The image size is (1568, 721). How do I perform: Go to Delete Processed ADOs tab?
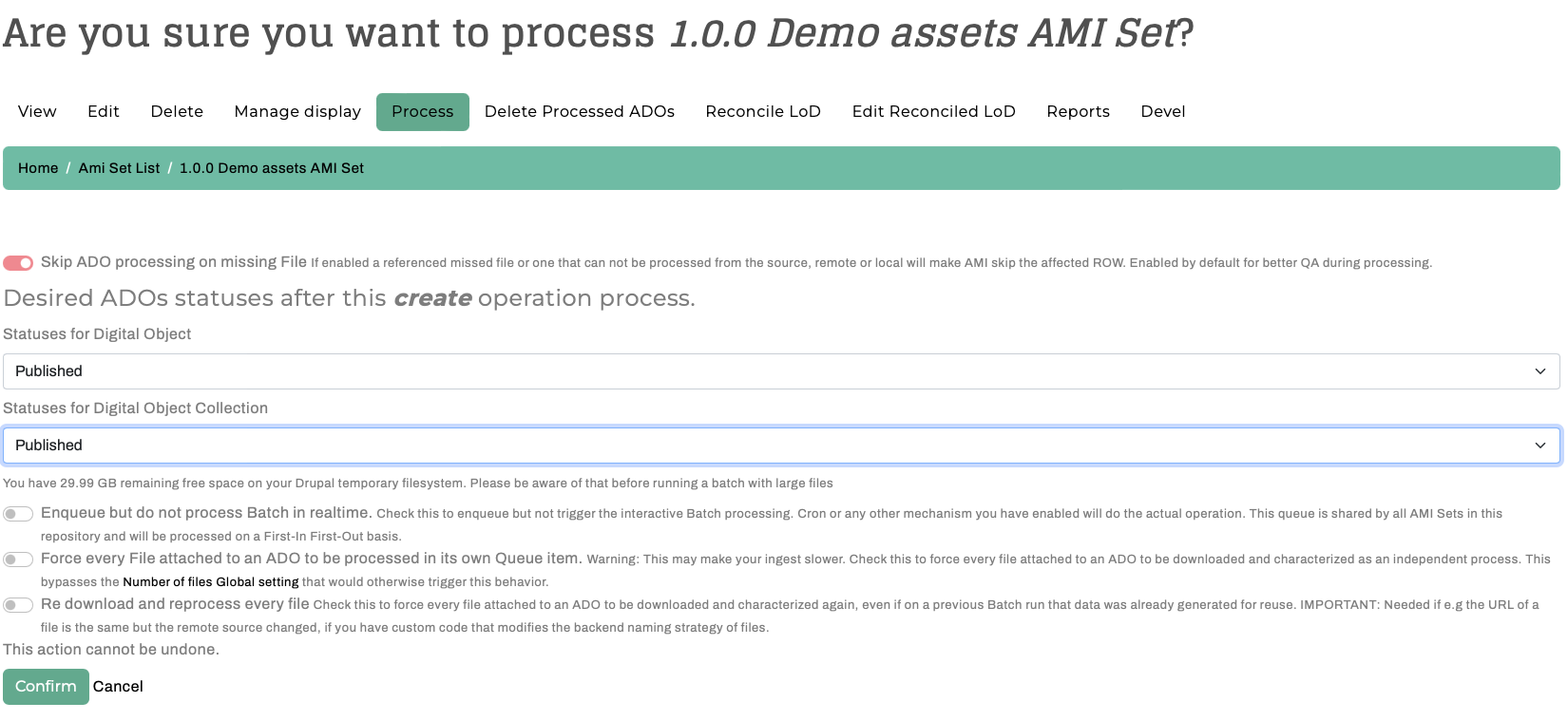point(580,112)
